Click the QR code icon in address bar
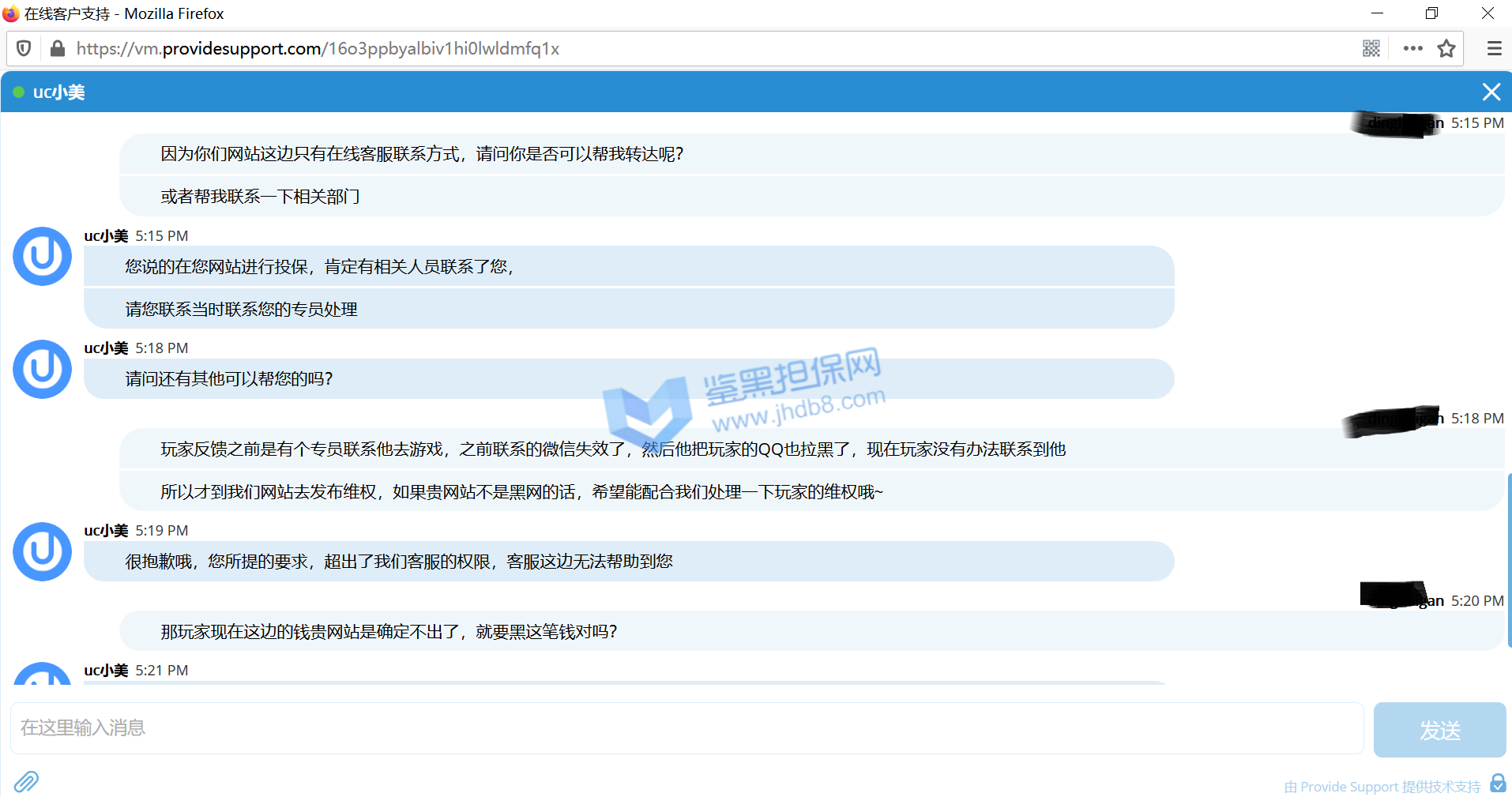Screen dimensions: 1512x797 click(x=1371, y=49)
